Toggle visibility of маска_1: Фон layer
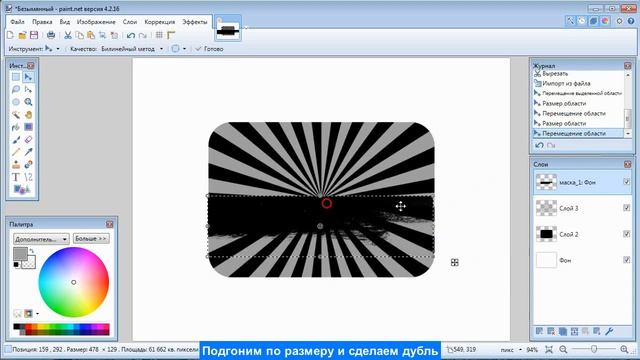This screenshot has width=640, height=360. click(x=627, y=182)
